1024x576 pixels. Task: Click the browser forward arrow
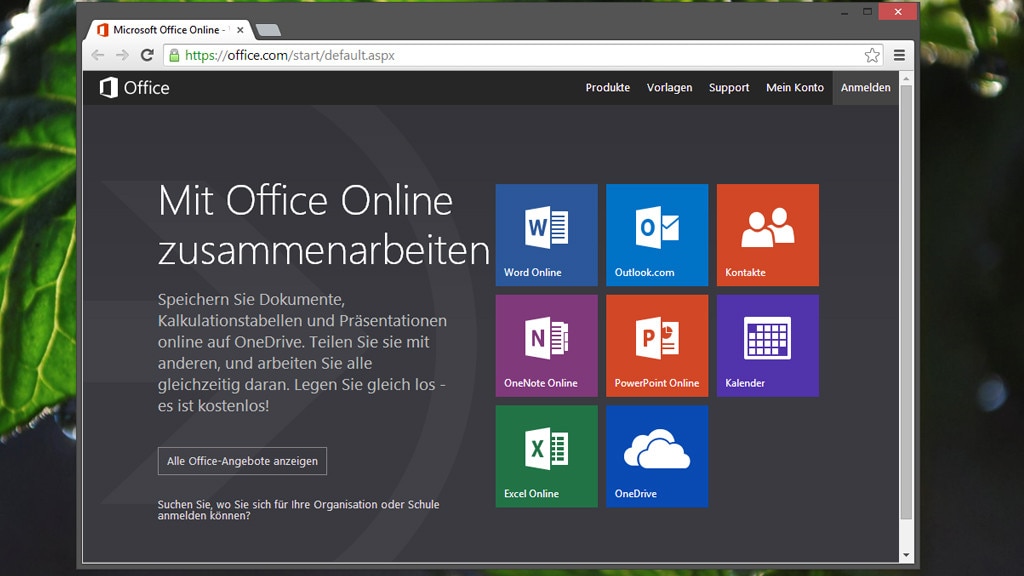tap(122, 56)
